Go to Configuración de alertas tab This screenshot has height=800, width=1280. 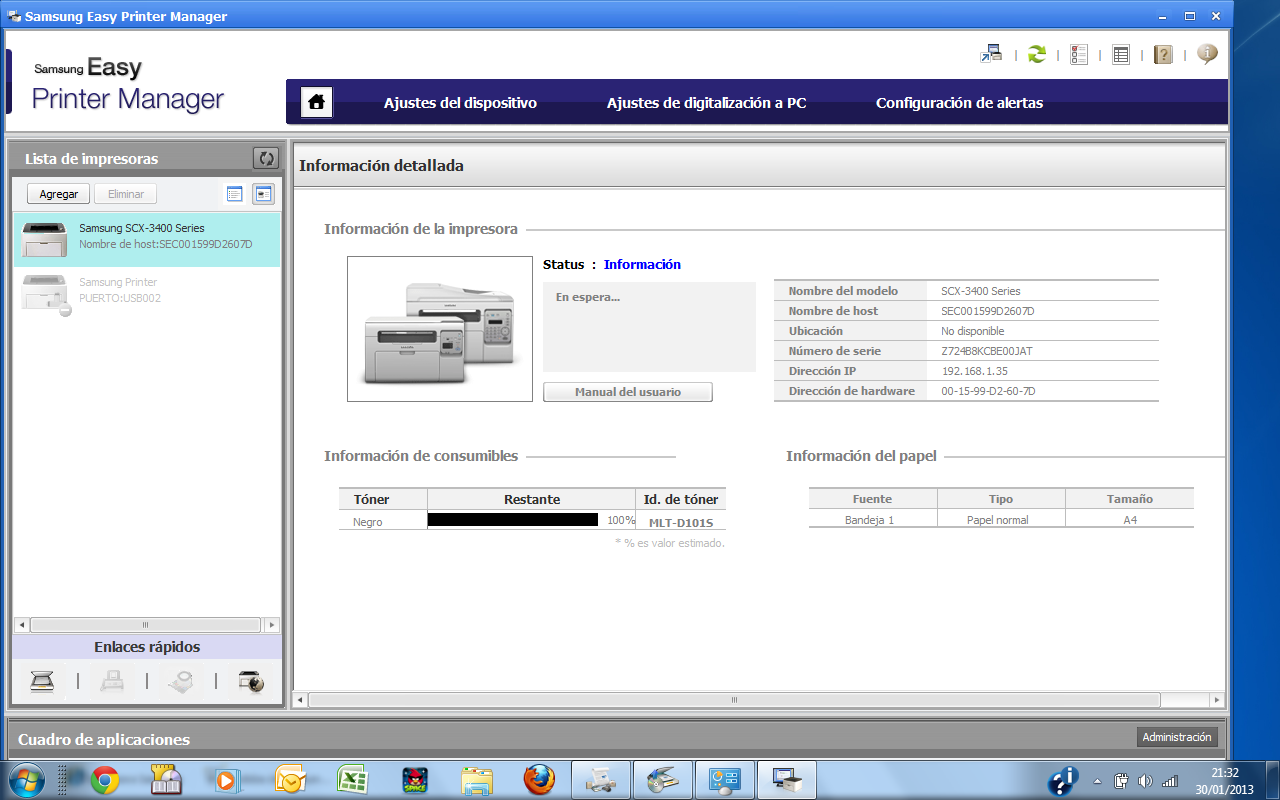tap(959, 103)
